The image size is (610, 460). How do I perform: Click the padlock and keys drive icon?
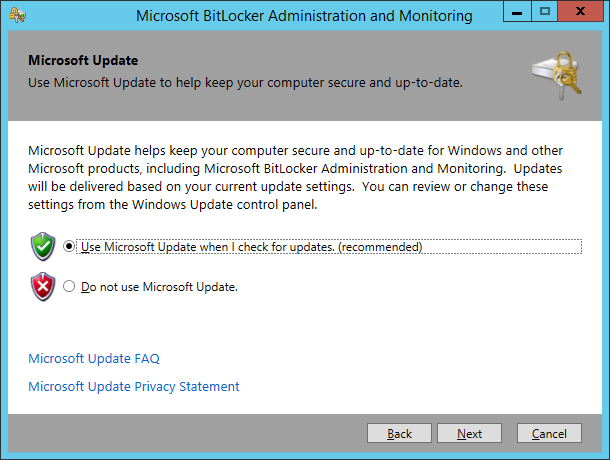[x=557, y=75]
